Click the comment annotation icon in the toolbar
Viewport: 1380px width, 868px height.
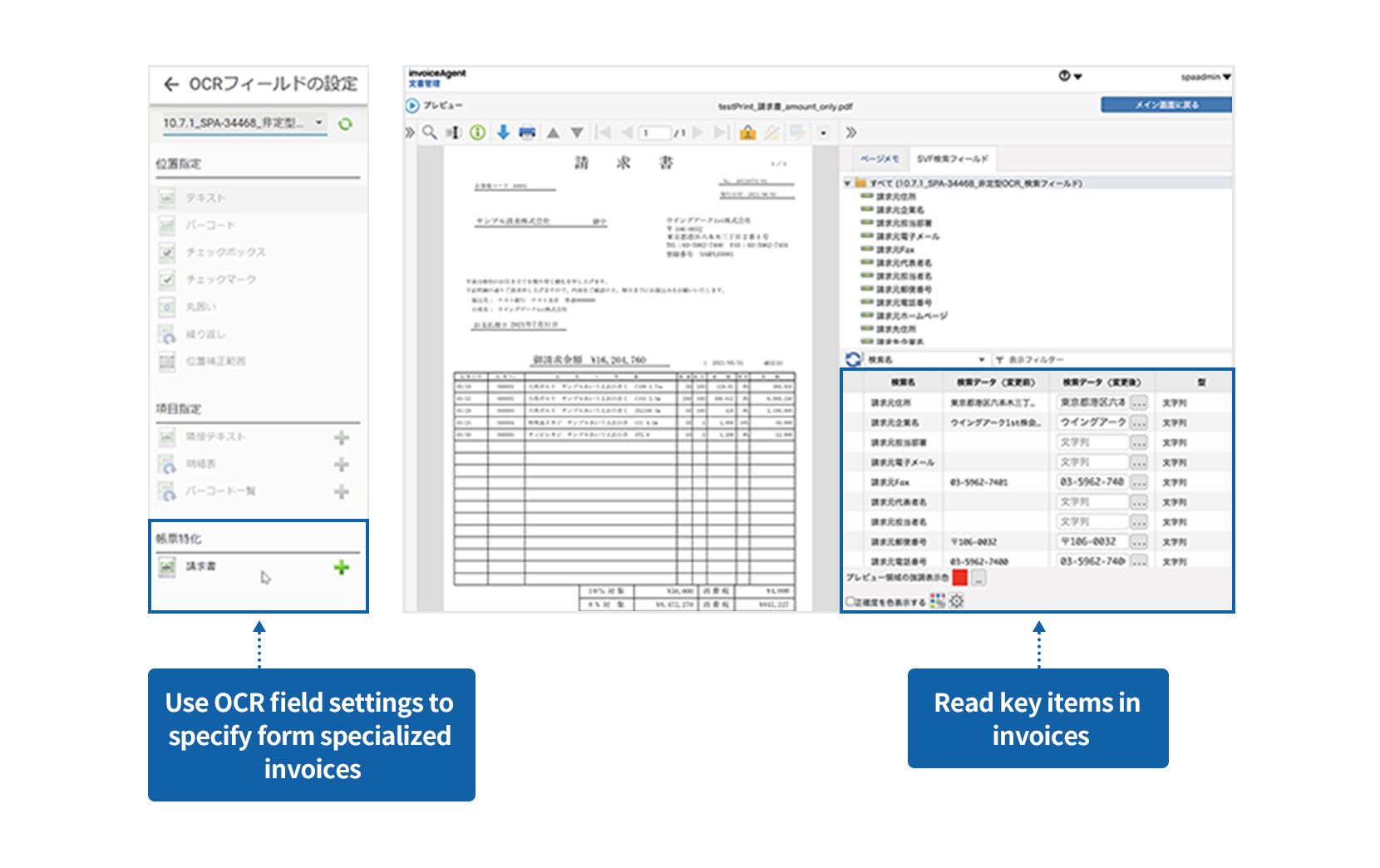pyautogui.click(x=797, y=132)
